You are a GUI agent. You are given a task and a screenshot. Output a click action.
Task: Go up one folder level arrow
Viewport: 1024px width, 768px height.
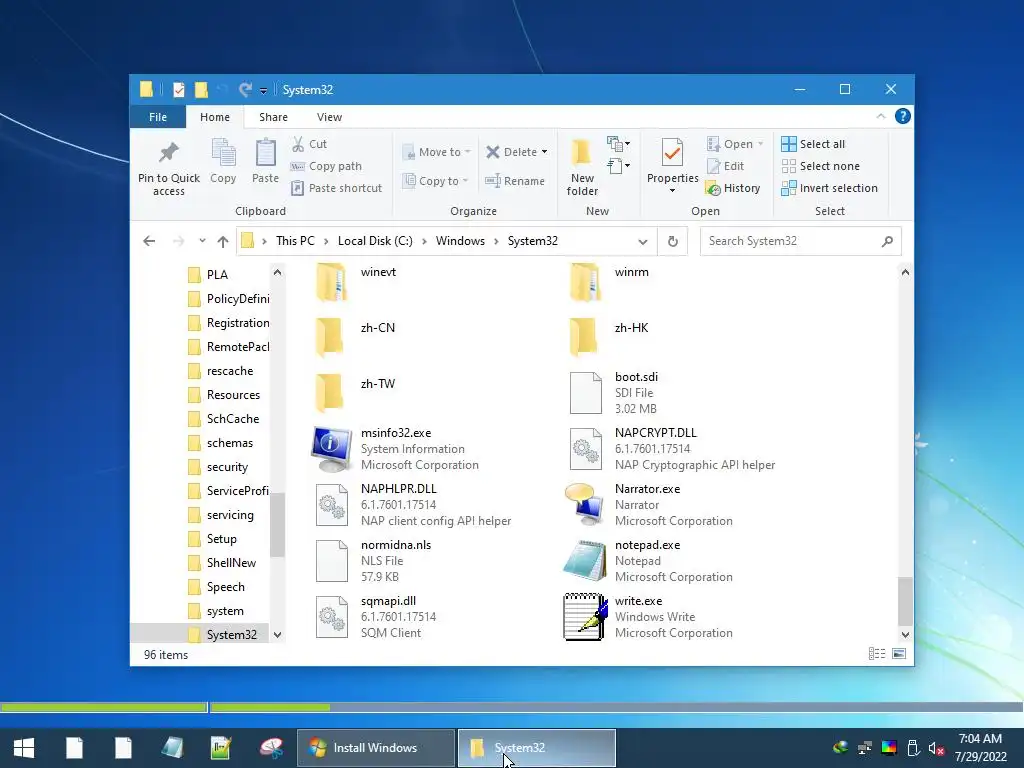point(223,241)
